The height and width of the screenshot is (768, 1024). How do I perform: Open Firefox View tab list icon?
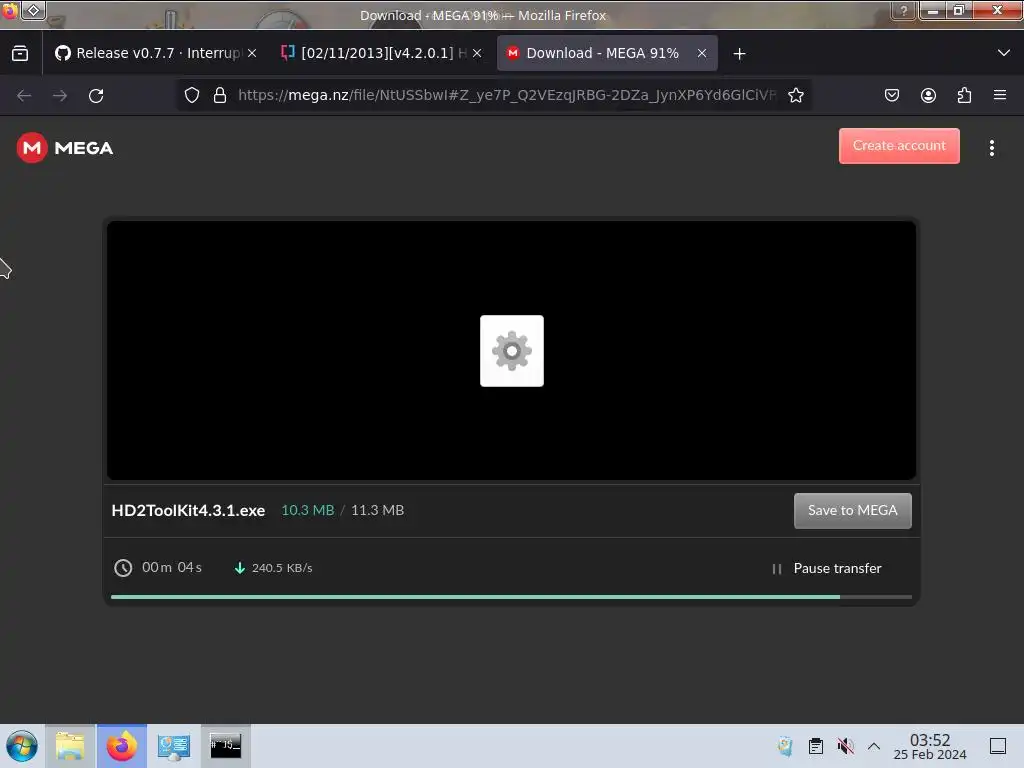20,54
